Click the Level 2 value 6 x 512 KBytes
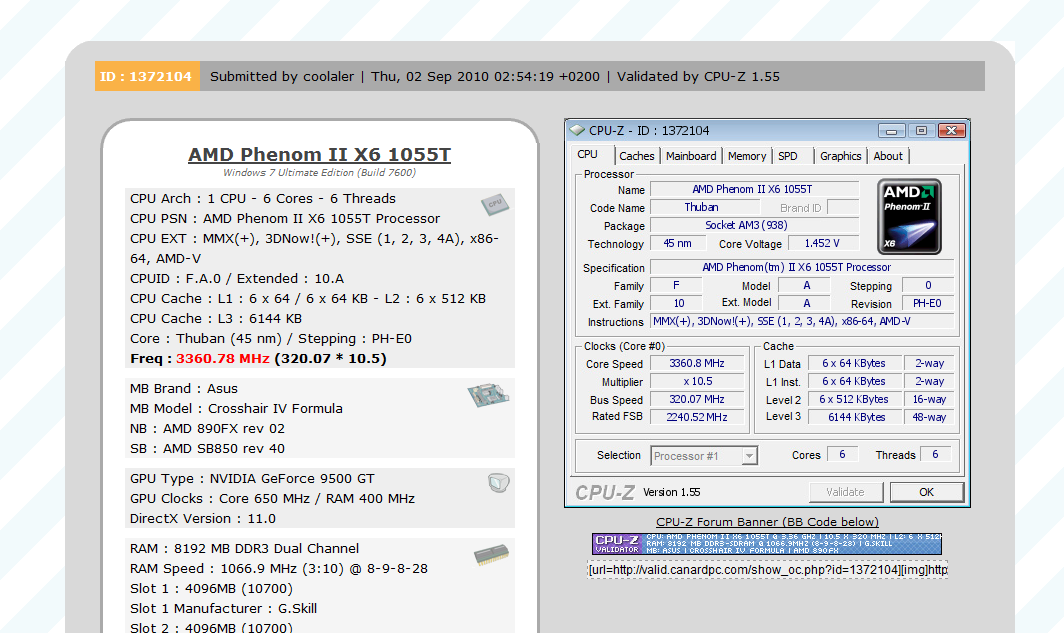1064x633 pixels. (x=854, y=399)
